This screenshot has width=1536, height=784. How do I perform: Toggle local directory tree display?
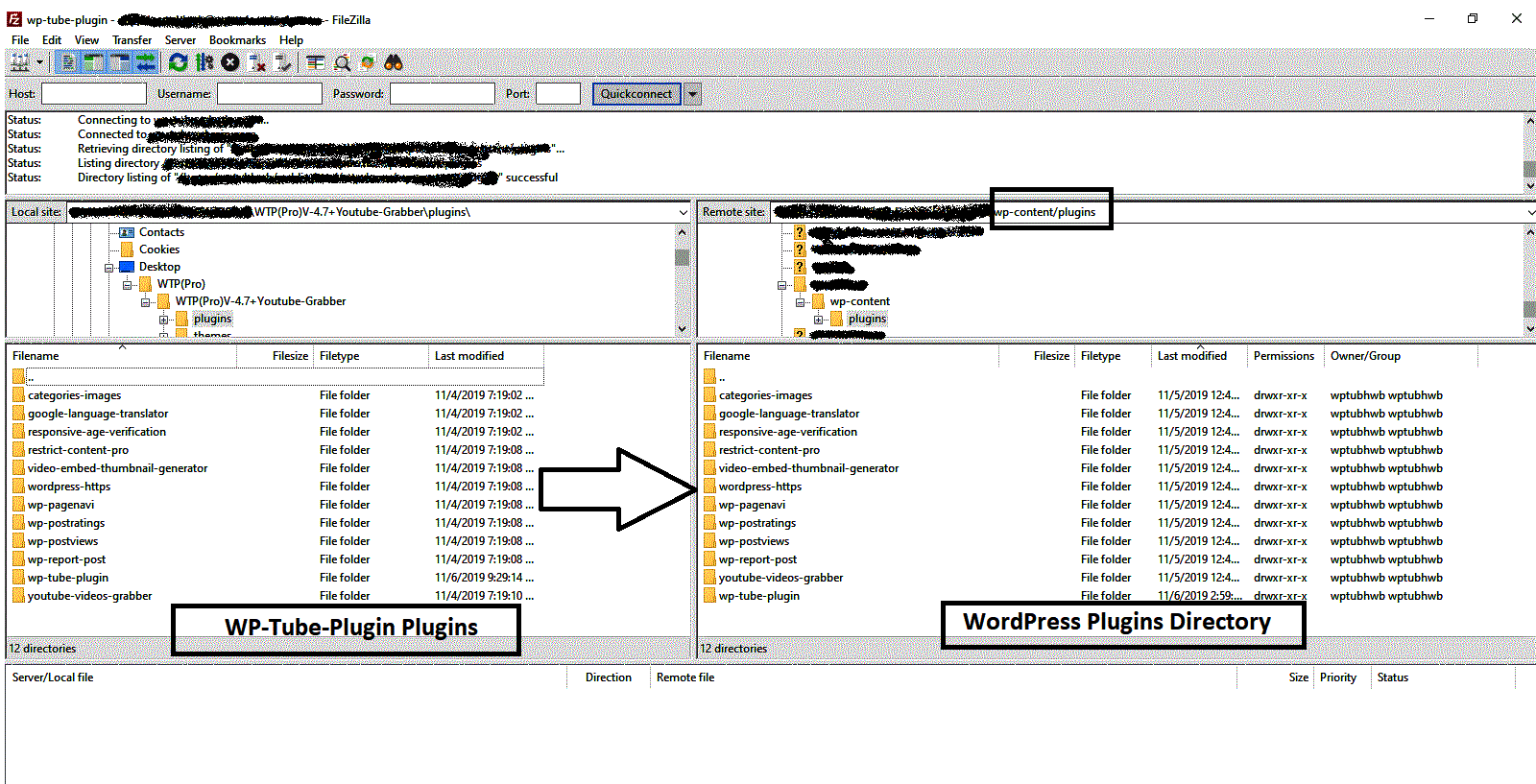click(93, 63)
